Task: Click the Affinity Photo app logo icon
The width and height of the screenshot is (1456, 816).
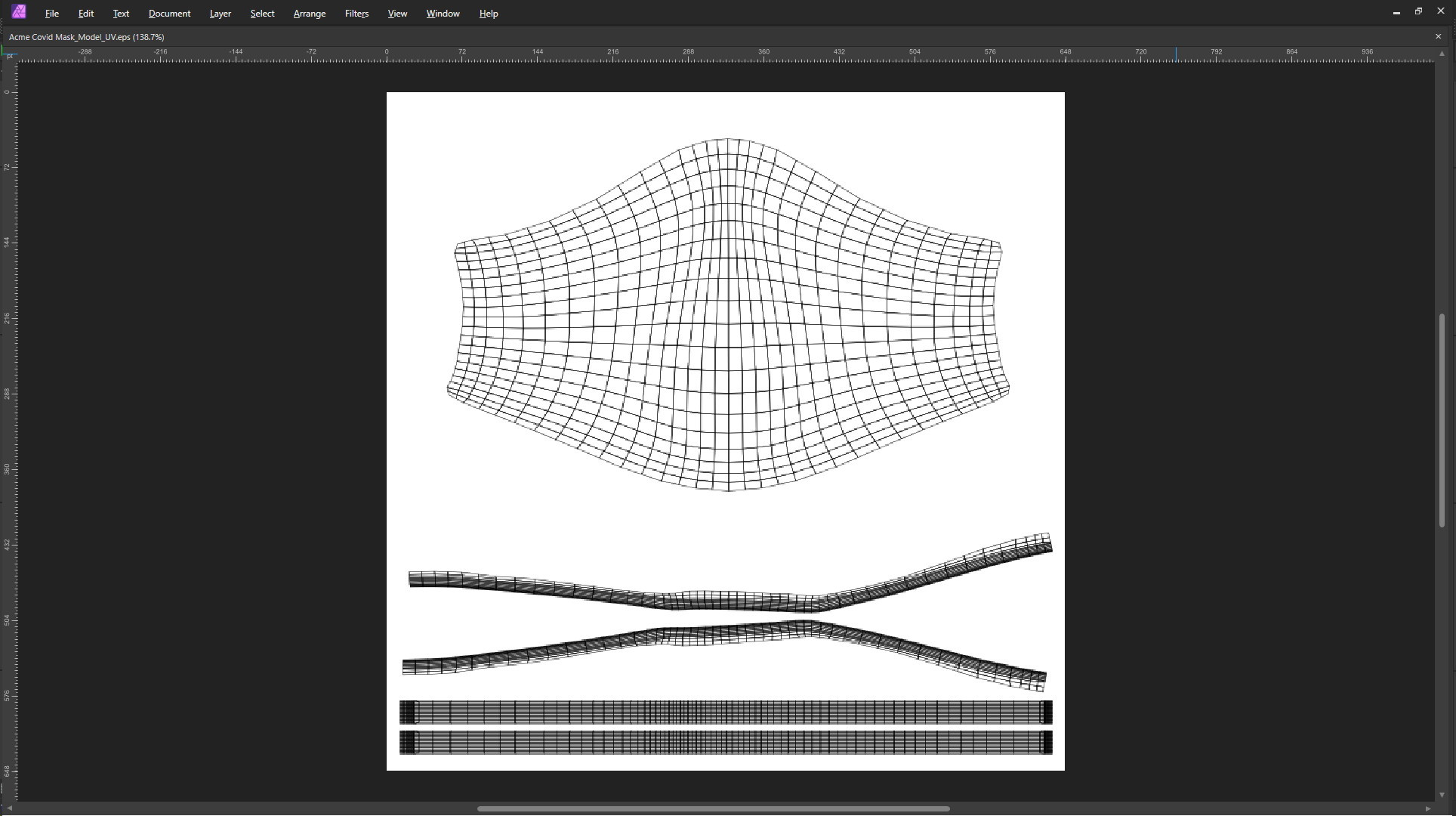Action: click(x=19, y=12)
